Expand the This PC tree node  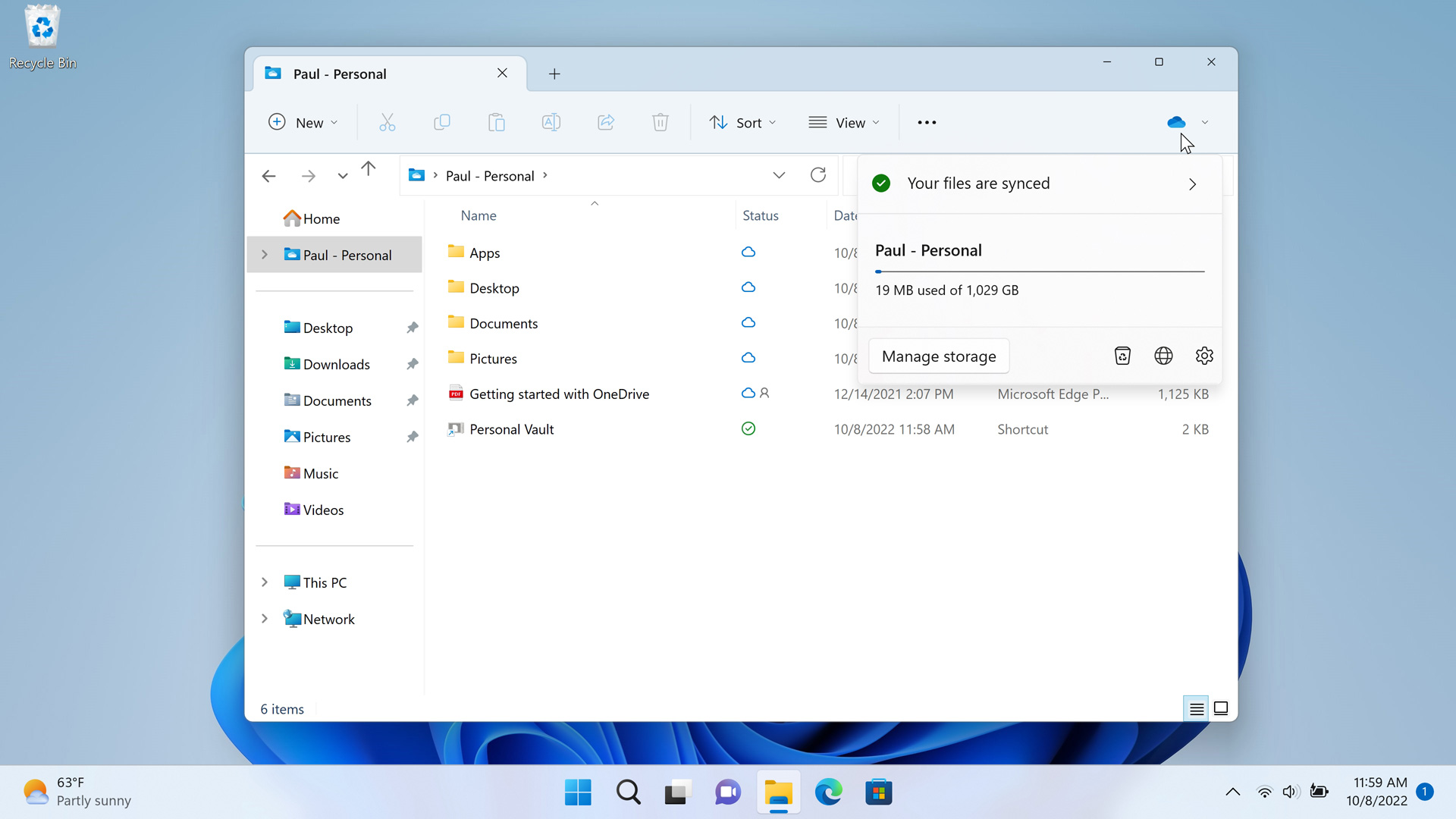pyautogui.click(x=265, y=582)
